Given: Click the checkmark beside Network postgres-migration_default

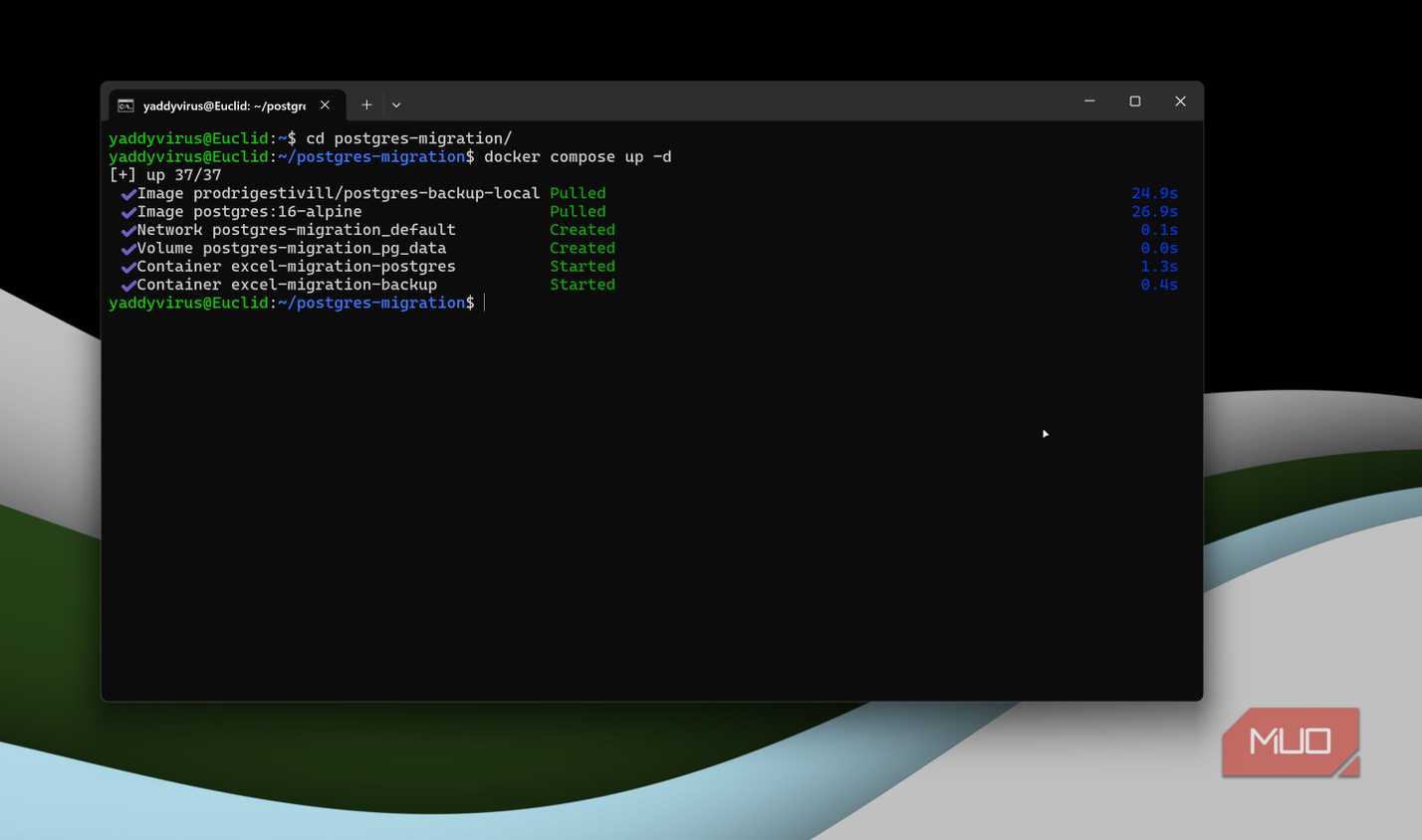Looking at the screenshot, I should 128,231.
